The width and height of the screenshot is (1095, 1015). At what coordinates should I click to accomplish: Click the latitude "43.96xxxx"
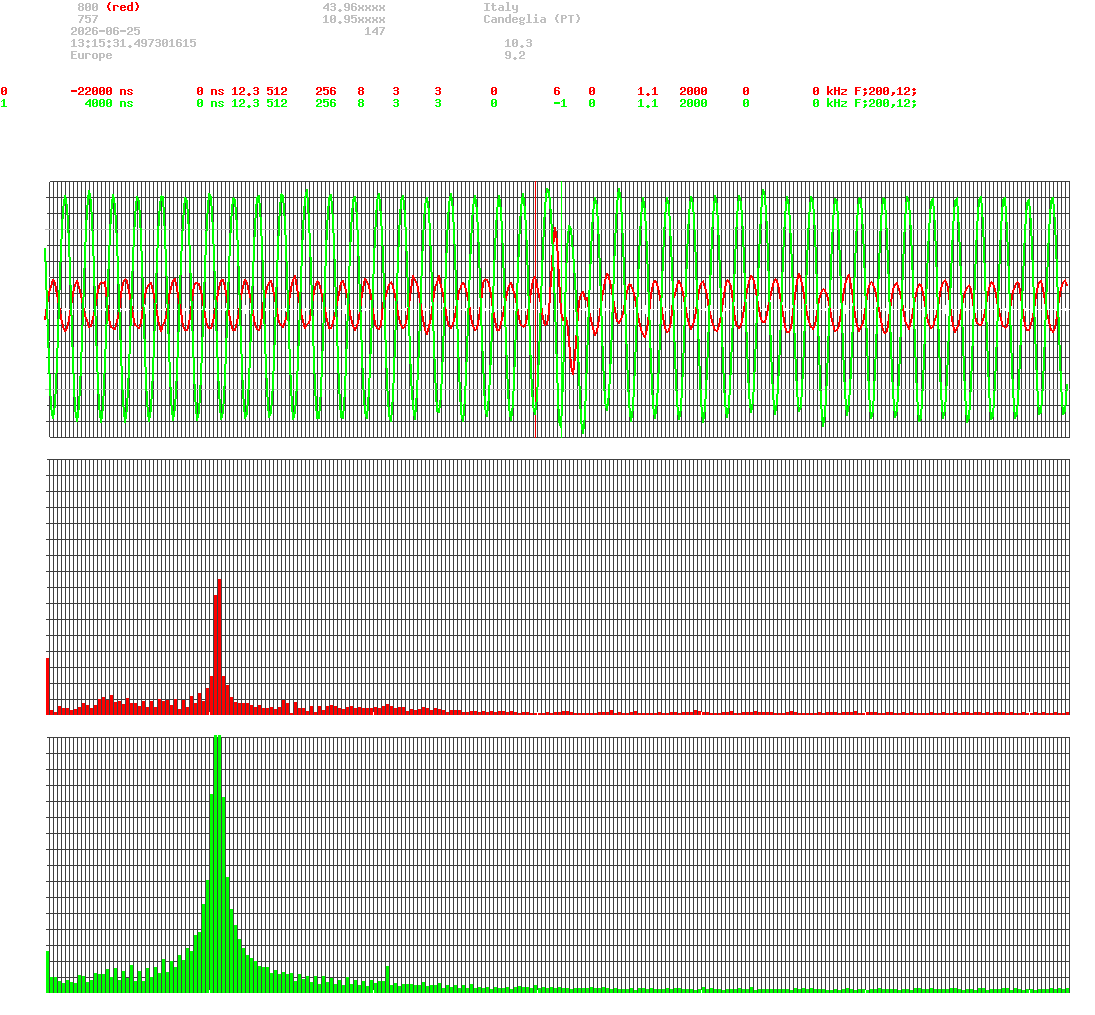coord(354,7)
